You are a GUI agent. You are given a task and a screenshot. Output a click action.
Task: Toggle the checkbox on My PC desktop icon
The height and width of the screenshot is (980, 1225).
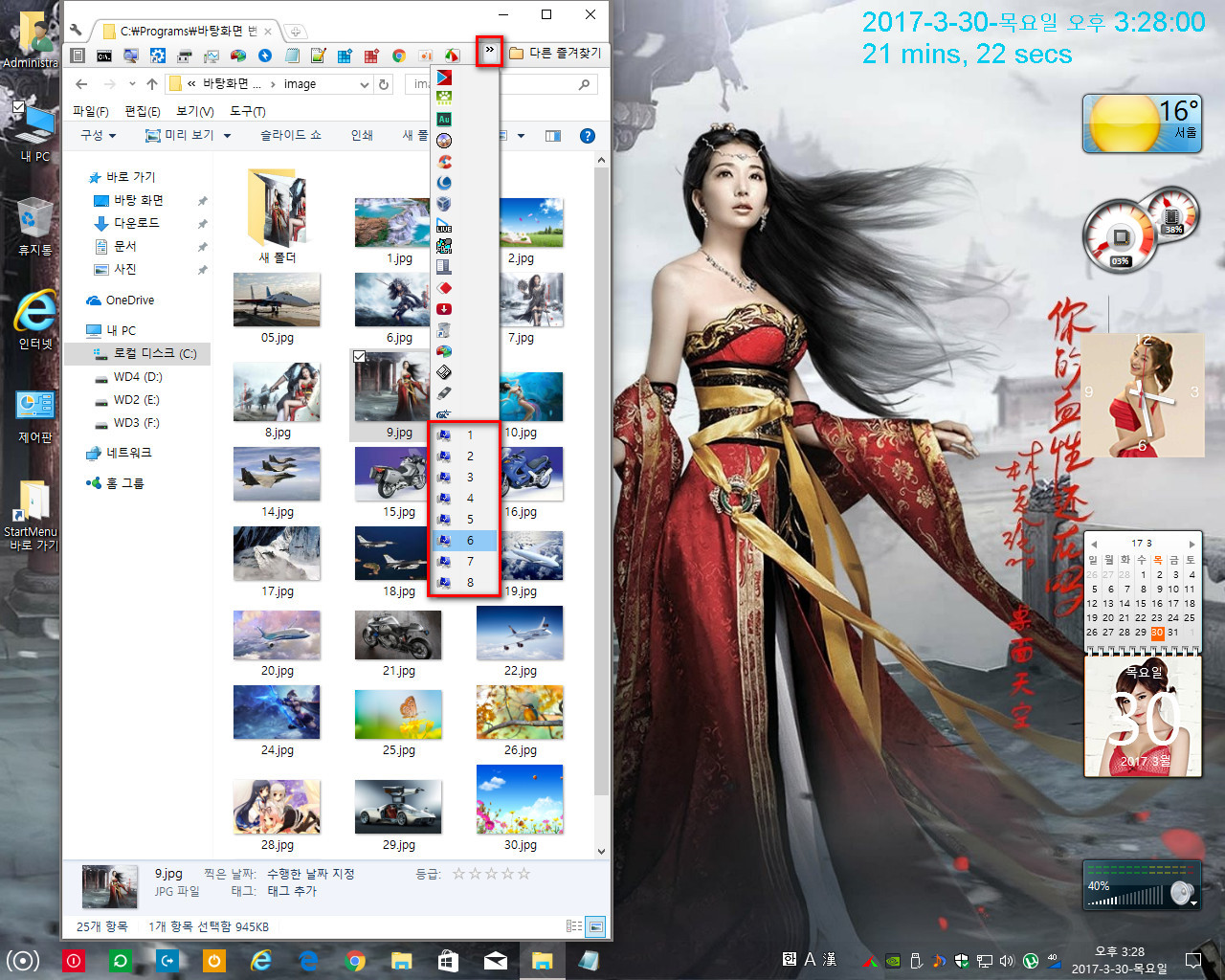(18, 106)
